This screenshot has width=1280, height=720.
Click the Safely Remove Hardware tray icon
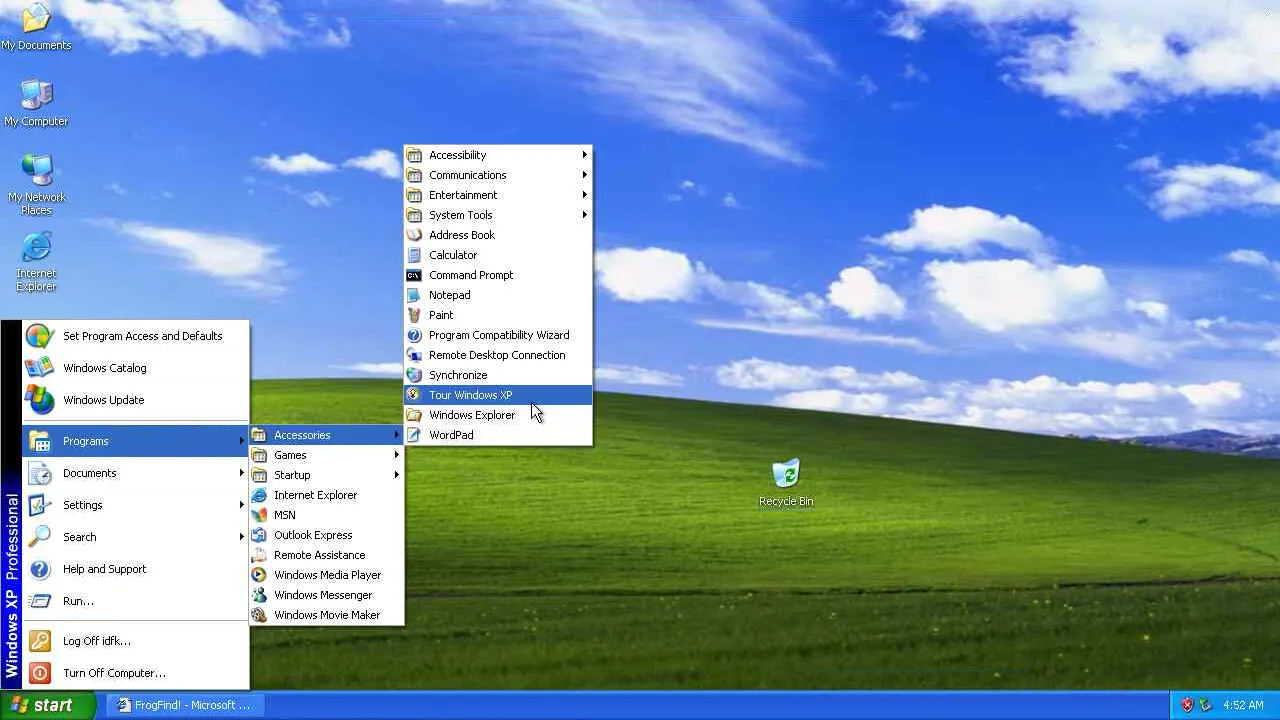1205,705
